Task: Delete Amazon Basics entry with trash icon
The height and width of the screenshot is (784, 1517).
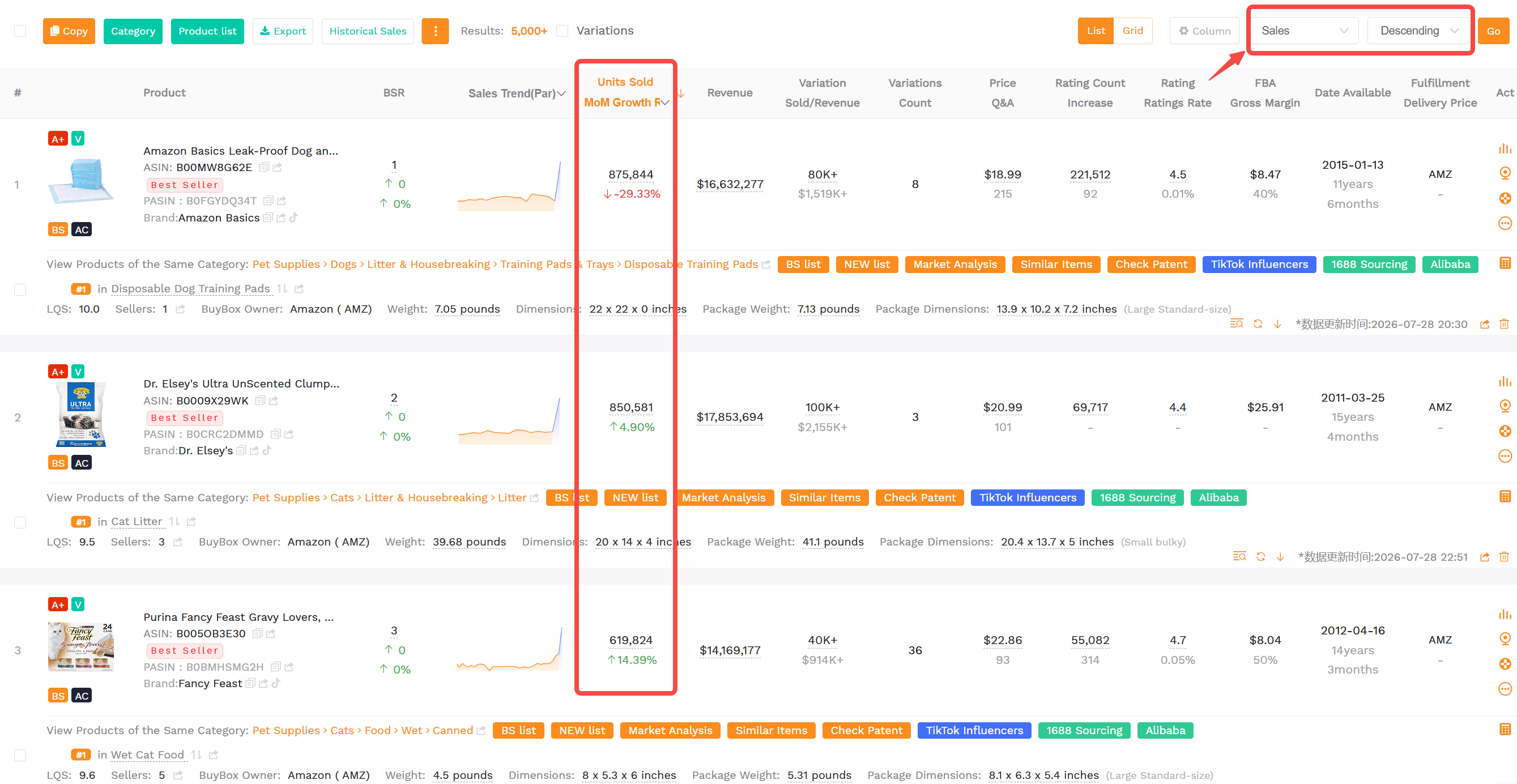Action: [1503, 324]
